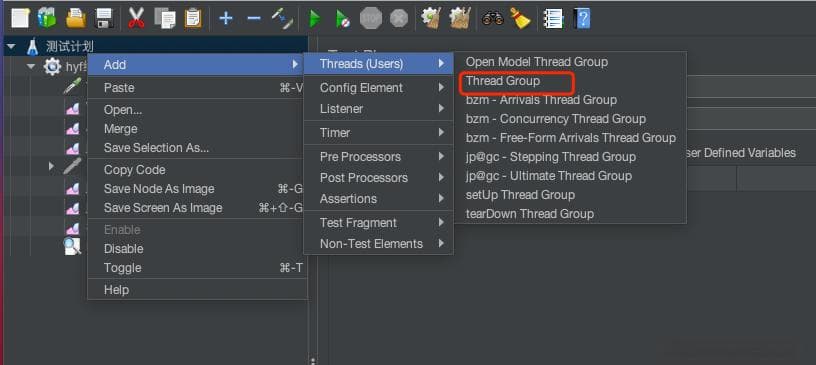The height and width of the screenshot is (365, 816).
Task: Click the plus Expand All icon
Action: pos(225,19)
